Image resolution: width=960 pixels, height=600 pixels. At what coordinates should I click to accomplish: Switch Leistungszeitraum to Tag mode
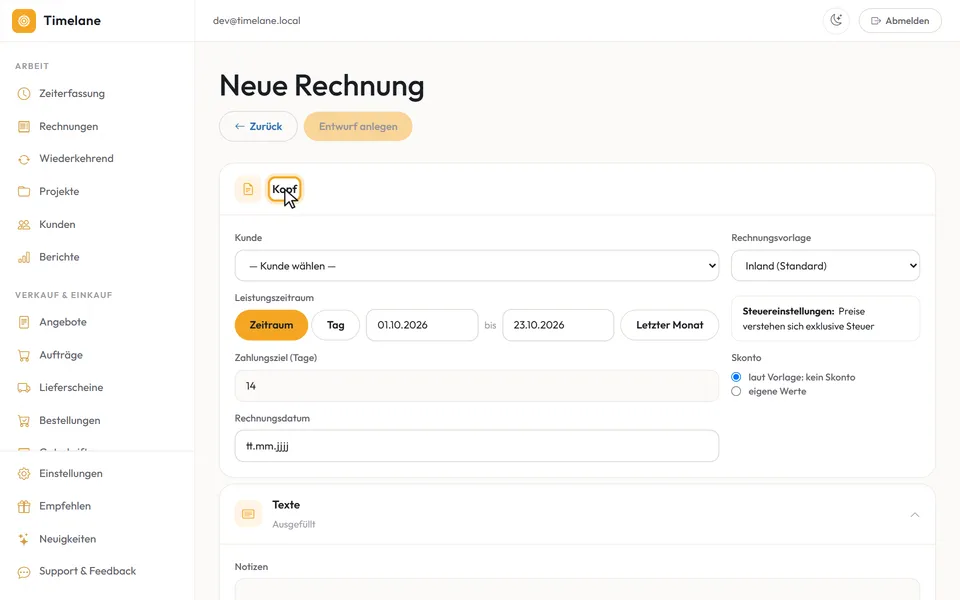[x=336, y=325]
